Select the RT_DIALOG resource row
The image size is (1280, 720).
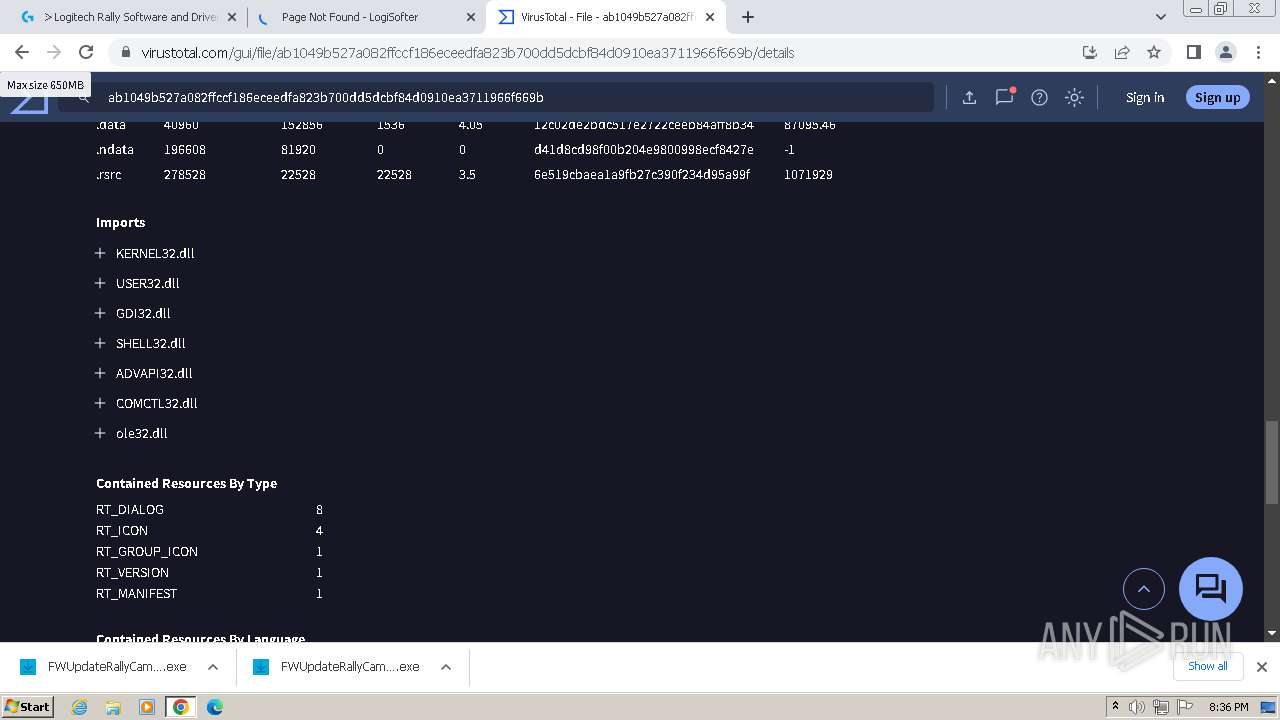coord(209,509)
